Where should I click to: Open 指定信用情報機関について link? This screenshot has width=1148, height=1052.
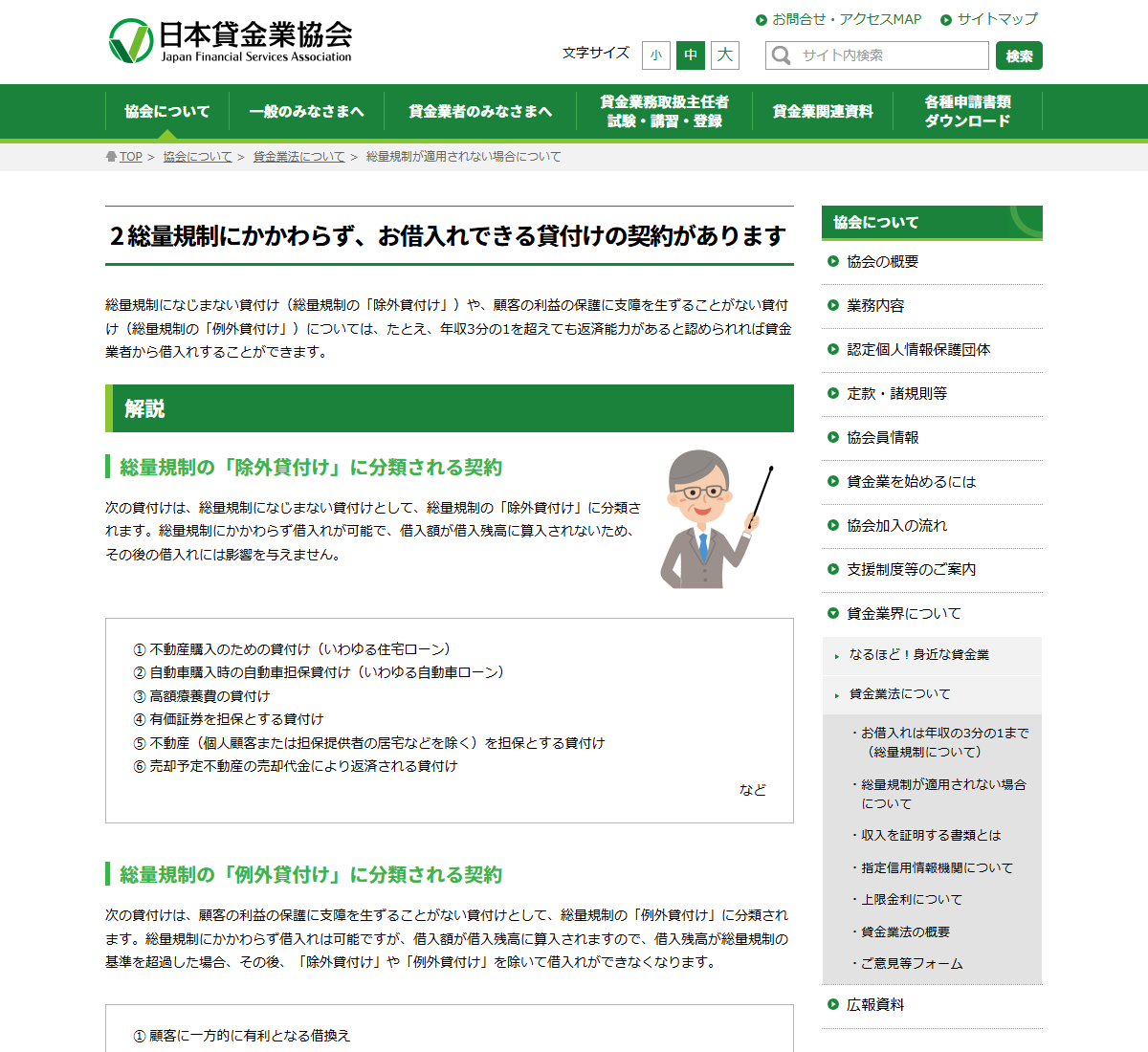(934, 868)
